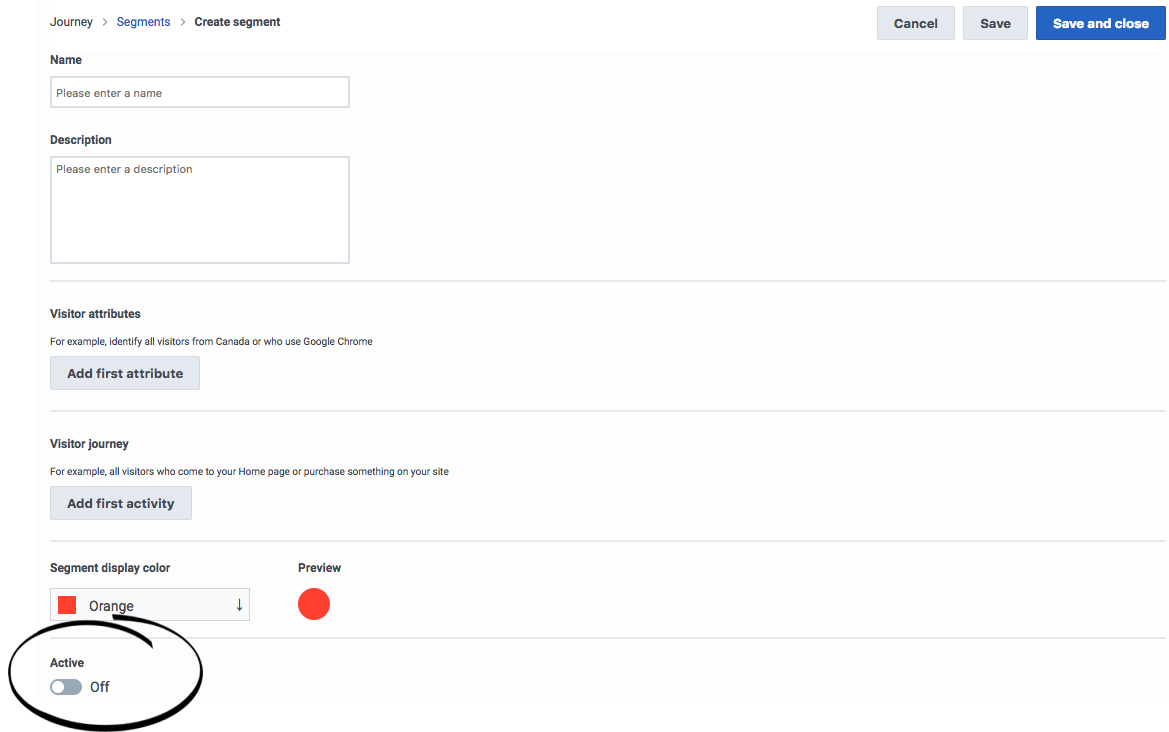The image size is (1169, 732).
Task: Click Save and close
Action: [x=1100, y=23]
